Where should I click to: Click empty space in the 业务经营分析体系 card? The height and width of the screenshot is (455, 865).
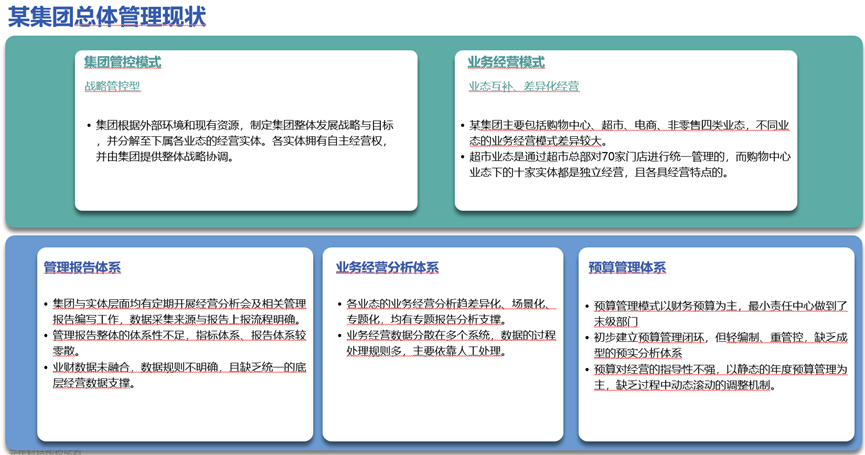pyautogui.click(x=441, y=405)
